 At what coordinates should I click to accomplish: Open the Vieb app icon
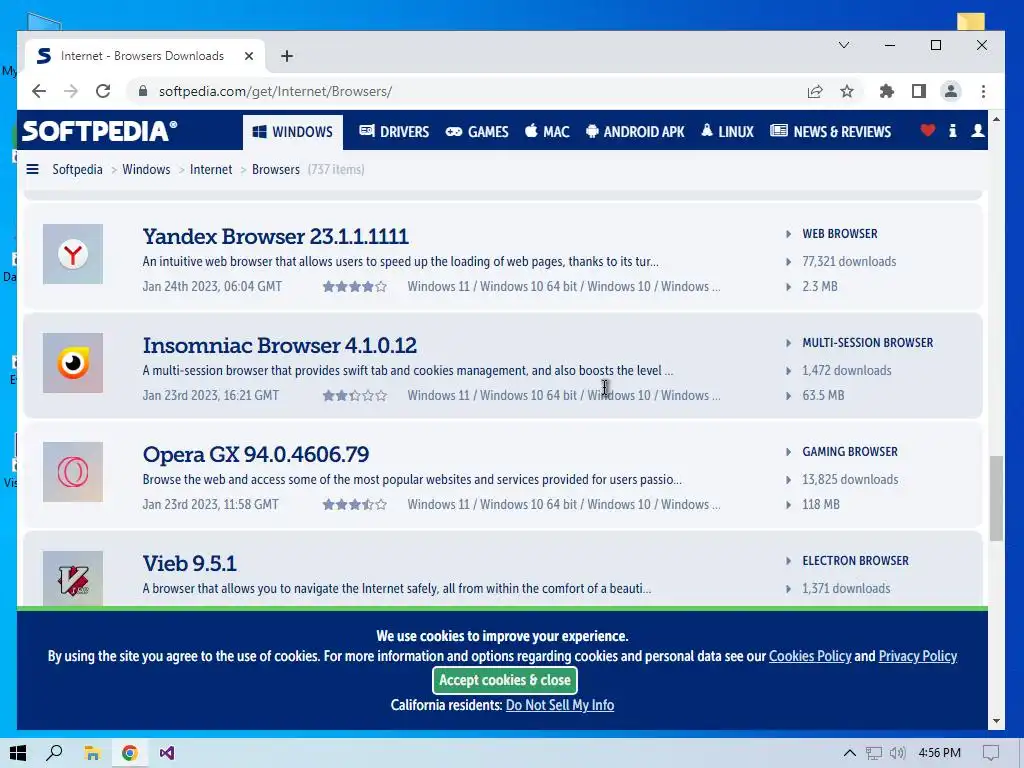(x=72, y=579)
